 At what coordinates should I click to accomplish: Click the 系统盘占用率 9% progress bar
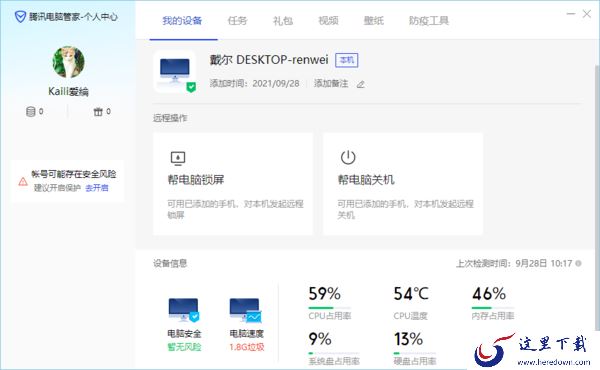pyautogui.click(x=334, y=353)
